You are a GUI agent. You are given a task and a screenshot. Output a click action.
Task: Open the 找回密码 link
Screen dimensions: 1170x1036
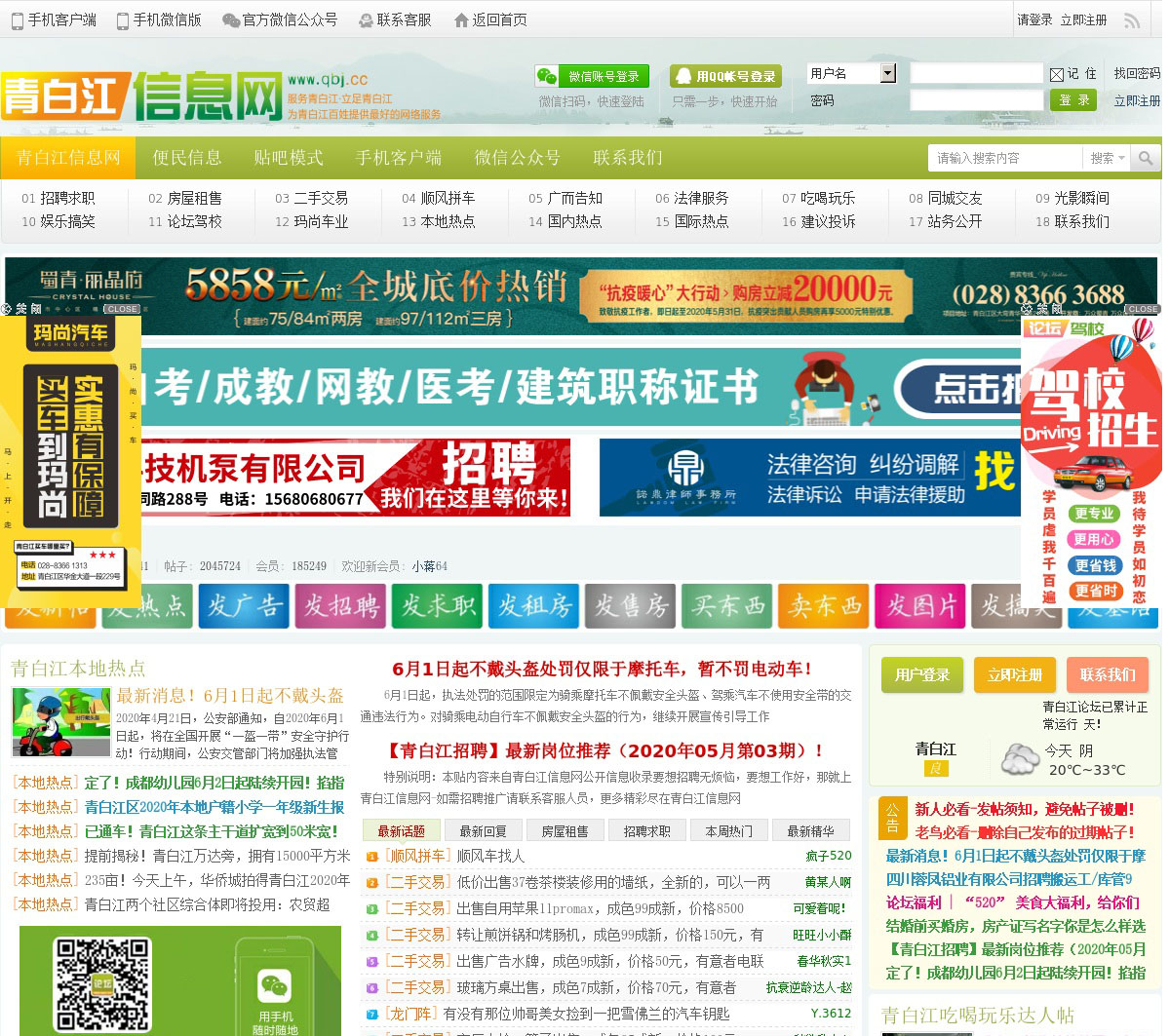point(1137,73)
